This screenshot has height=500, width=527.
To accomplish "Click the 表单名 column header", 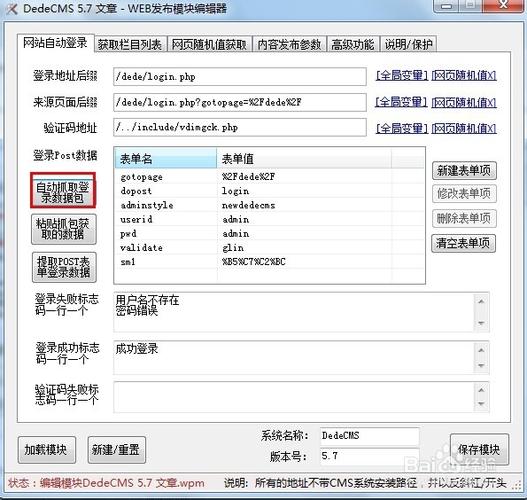I will click(x=166, y=158).
